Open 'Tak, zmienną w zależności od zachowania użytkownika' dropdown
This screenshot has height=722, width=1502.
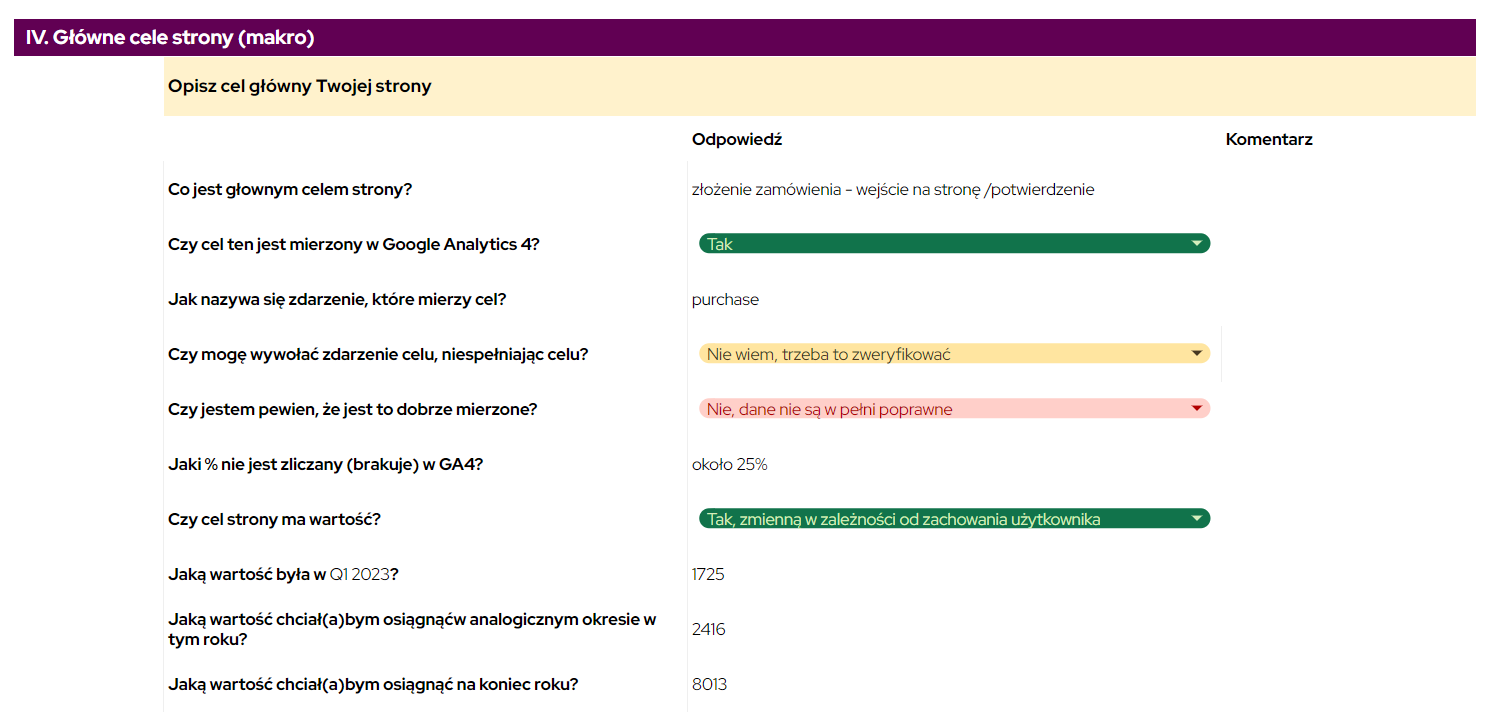pyautogui.click(x=954, y=519)
